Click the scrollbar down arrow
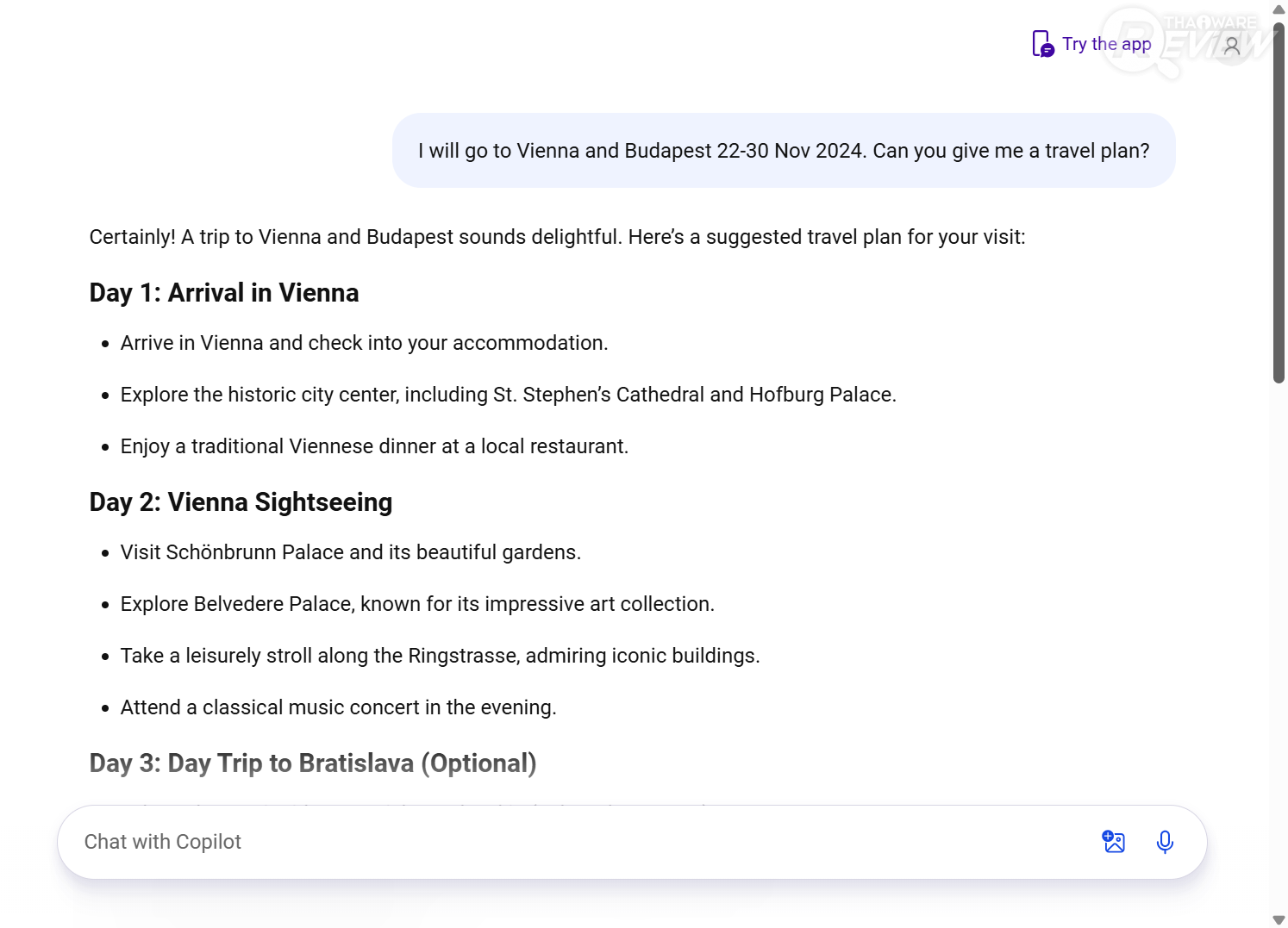Viewport: 1288px width, 928px height. [x=1279, y=919]
